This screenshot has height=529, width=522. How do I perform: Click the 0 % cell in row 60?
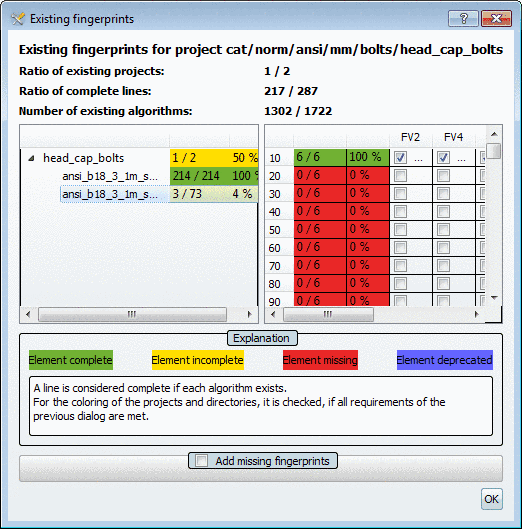[368, 247]
